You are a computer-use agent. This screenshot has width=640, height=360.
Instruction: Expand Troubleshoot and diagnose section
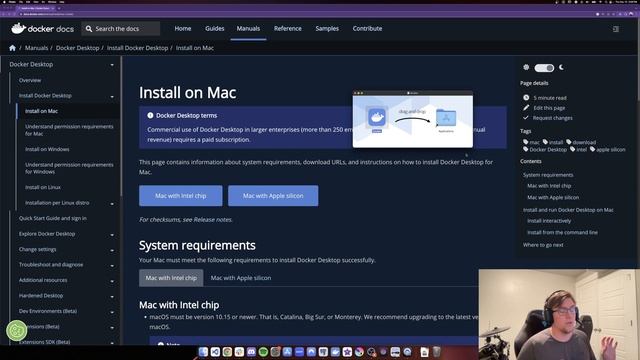112,266
